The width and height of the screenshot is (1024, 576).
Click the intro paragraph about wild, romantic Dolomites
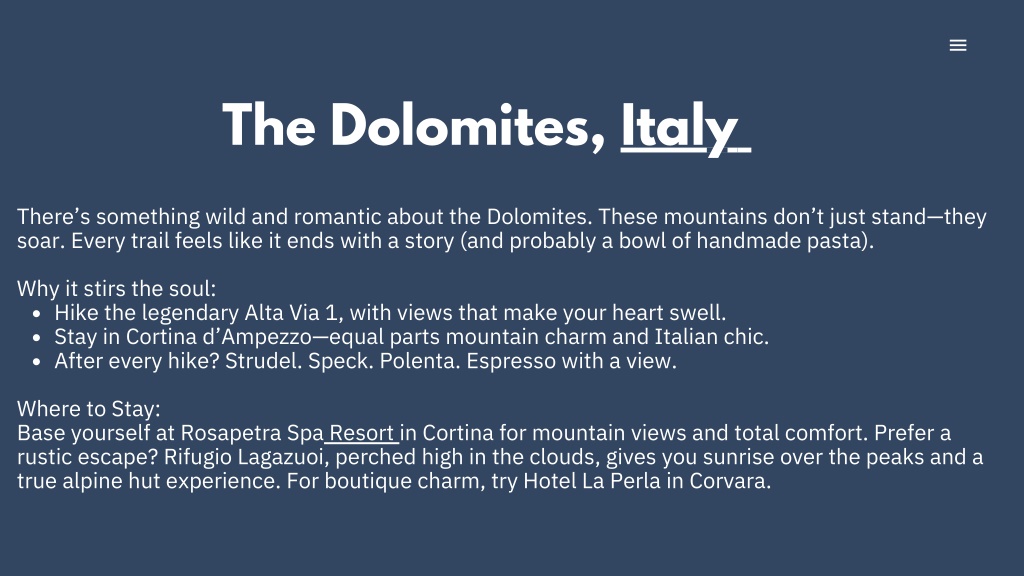[x=502, y=229]
